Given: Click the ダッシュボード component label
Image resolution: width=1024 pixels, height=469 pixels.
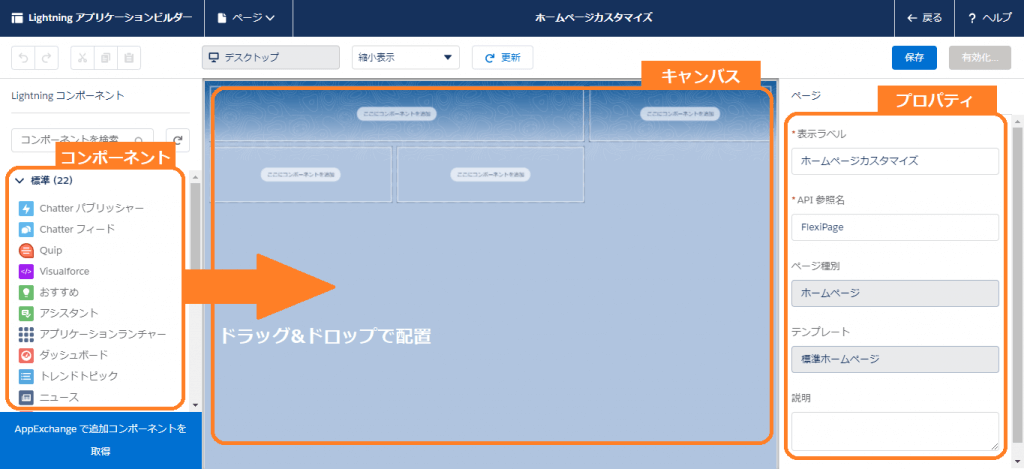Looking at the screenshot, I should pos(74,355).
